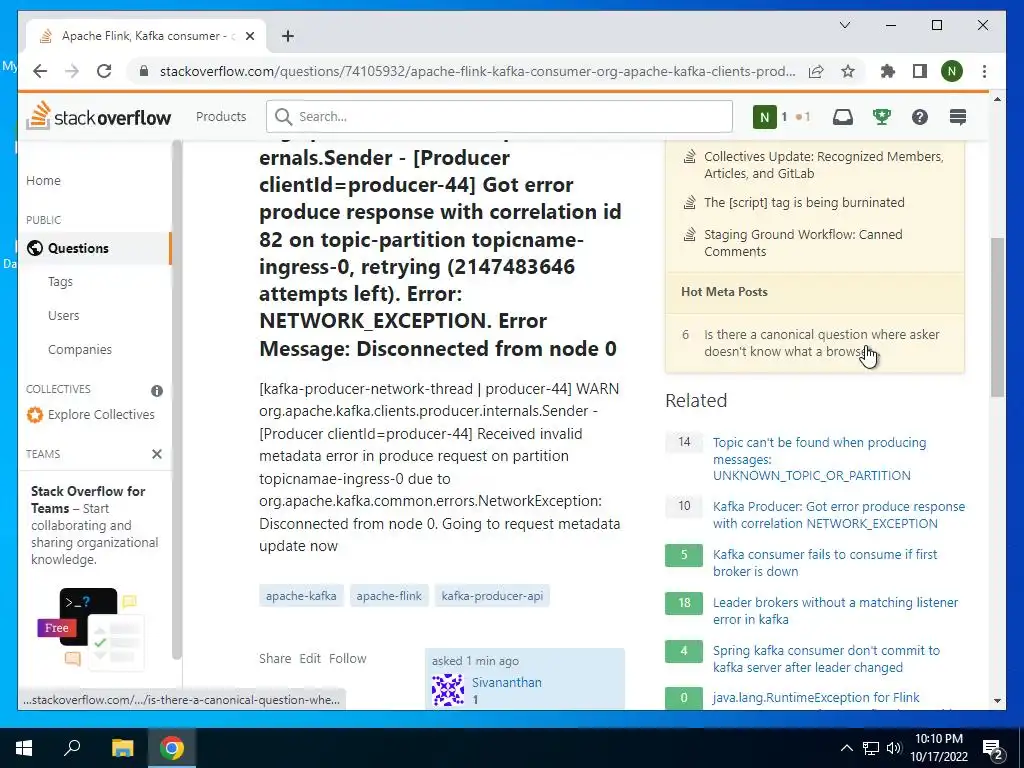Share this page icon in address bar
The width and height of the screenshot is (1024, 768).
click(816, 71)
